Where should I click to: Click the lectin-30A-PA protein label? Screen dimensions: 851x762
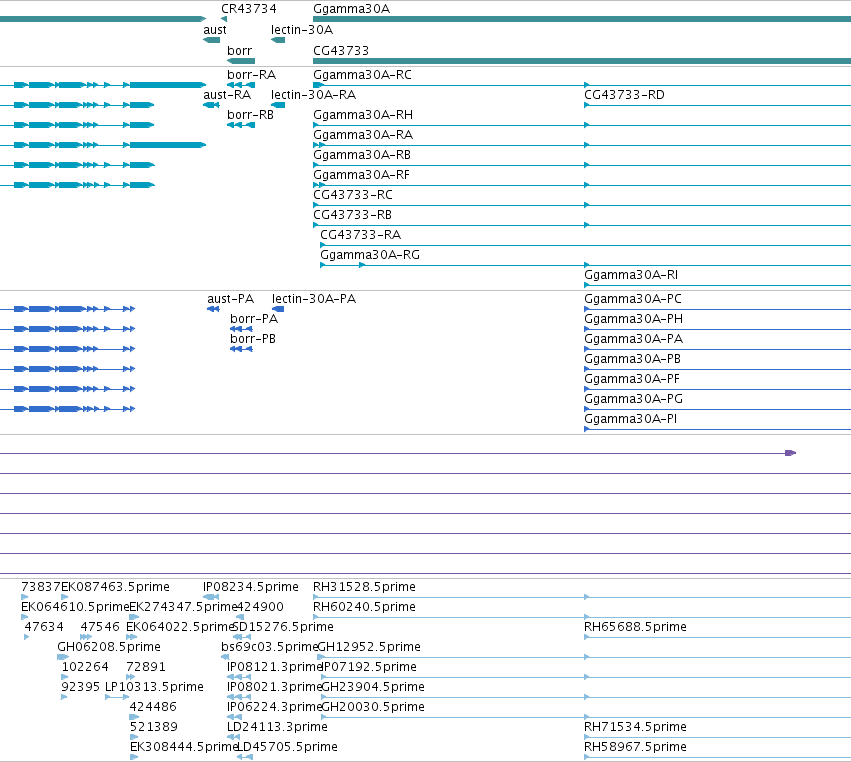tap(314, 299)
